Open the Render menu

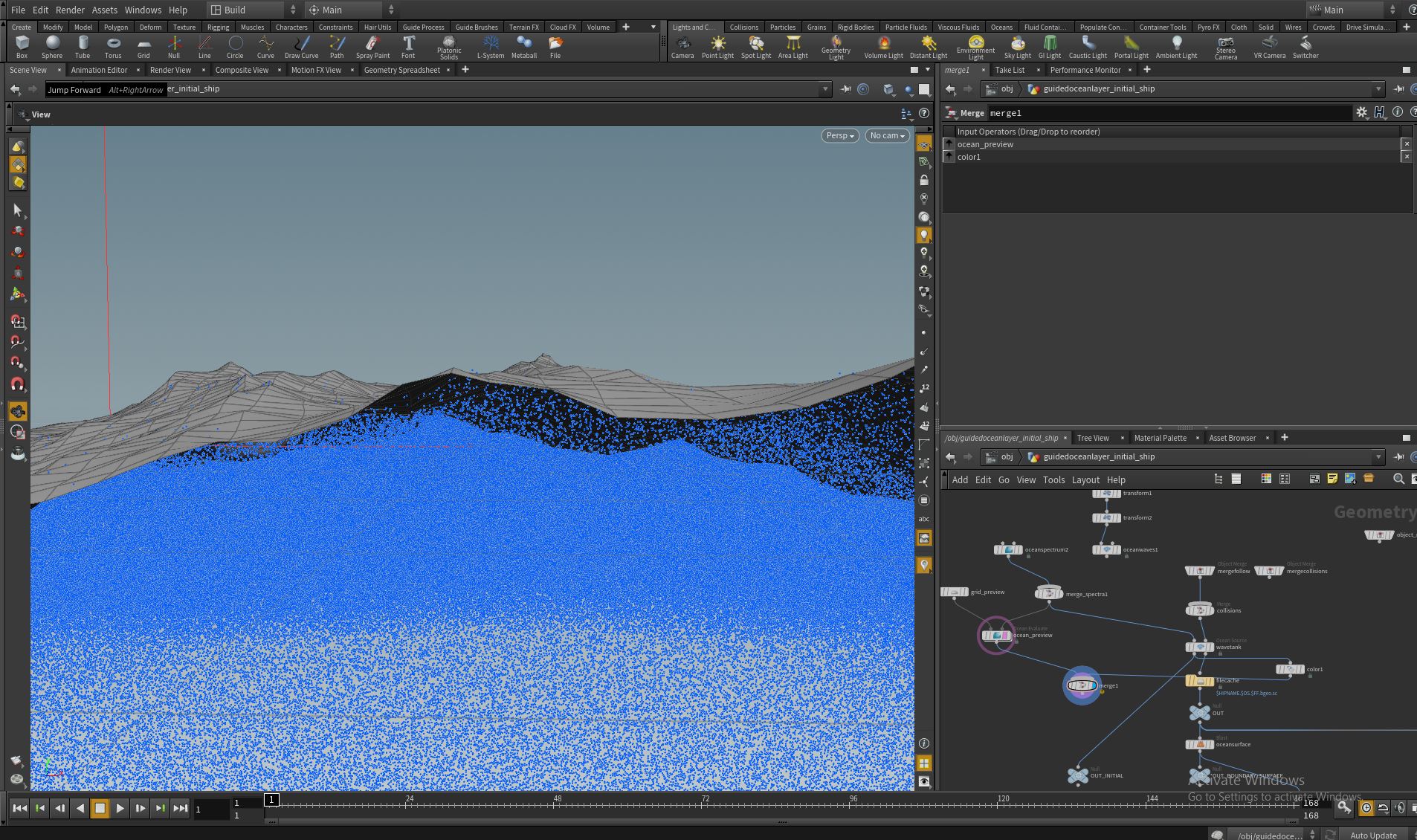coord(70,10)
